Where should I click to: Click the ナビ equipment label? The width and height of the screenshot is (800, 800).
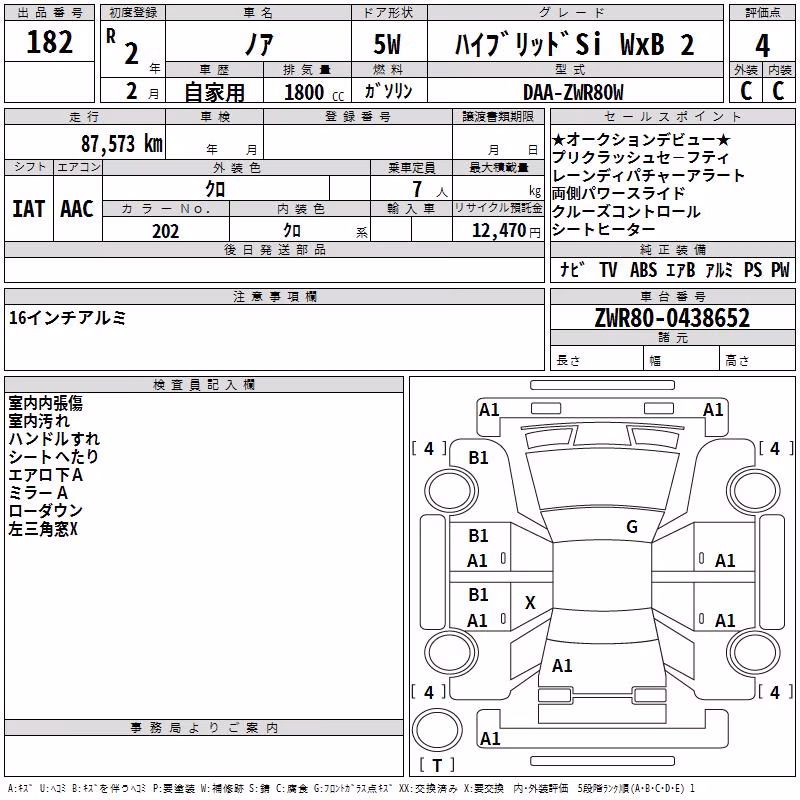tap(572, 269)
